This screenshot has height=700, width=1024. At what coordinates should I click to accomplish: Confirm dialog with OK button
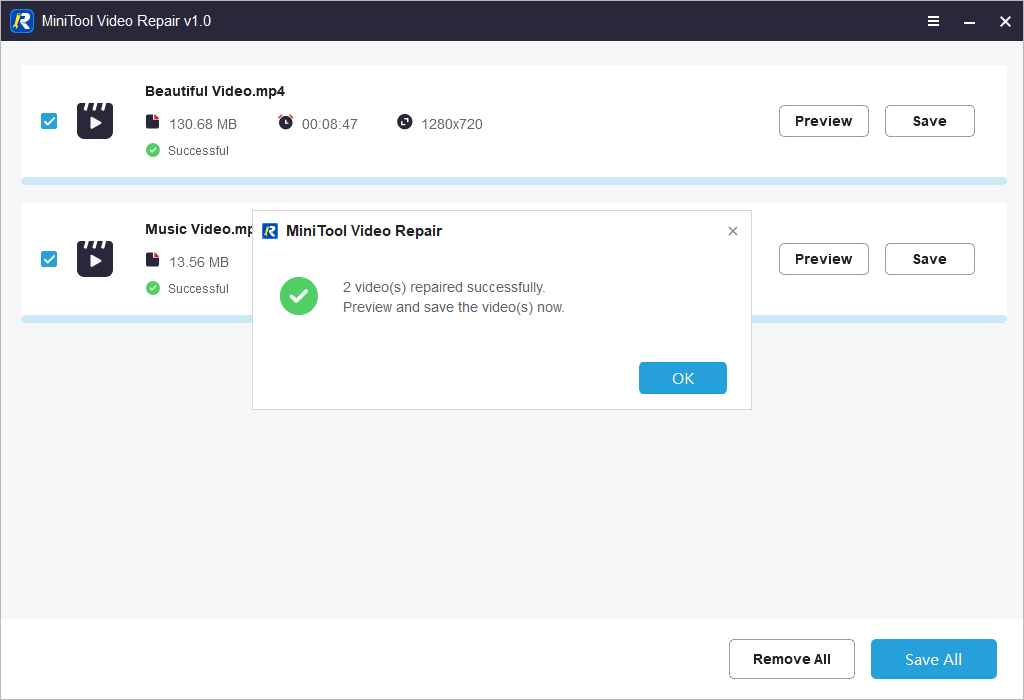[x=682, y=378]
